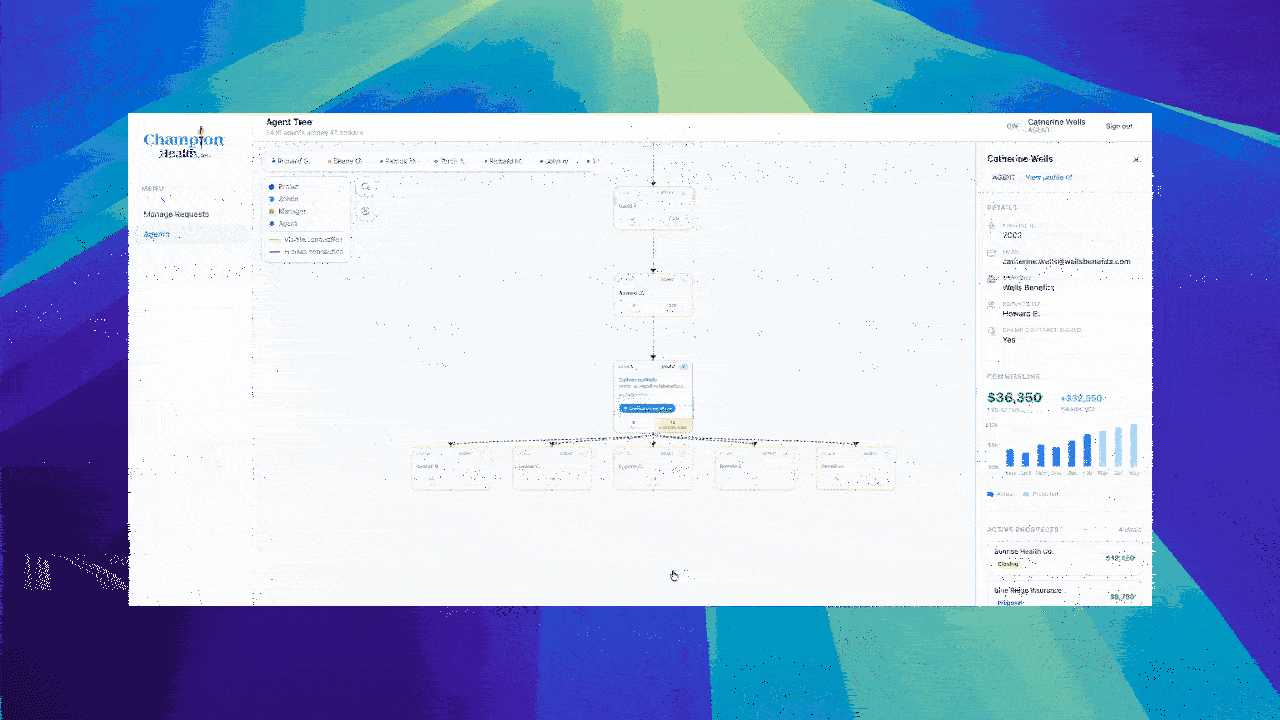
Task: Expand the Eugene C. card in the bottom row
Action: tap(654, 466)
